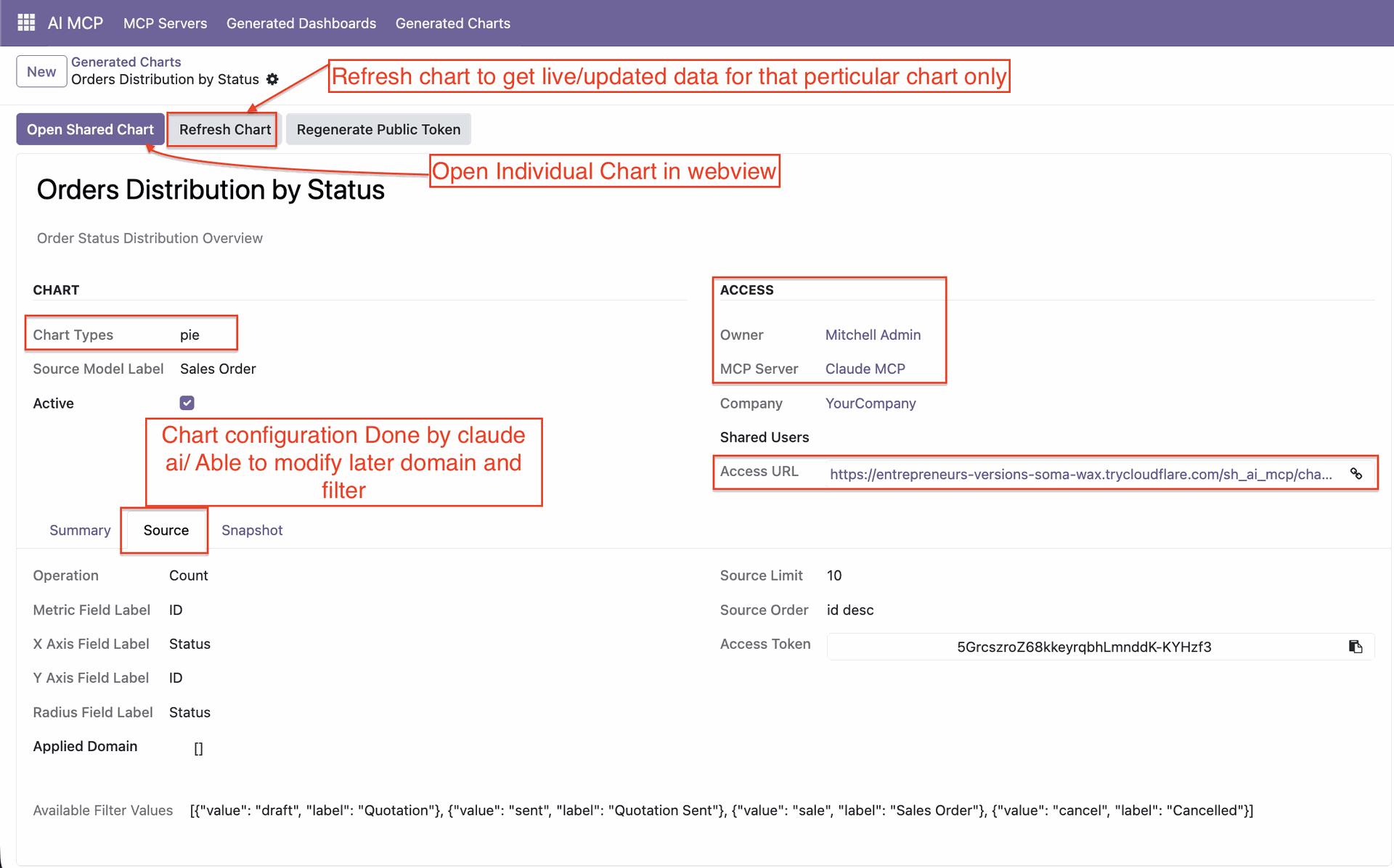Copy the Access URL link icon
The width and height of the screenshot is (1394, 868).
[1356, 474]
